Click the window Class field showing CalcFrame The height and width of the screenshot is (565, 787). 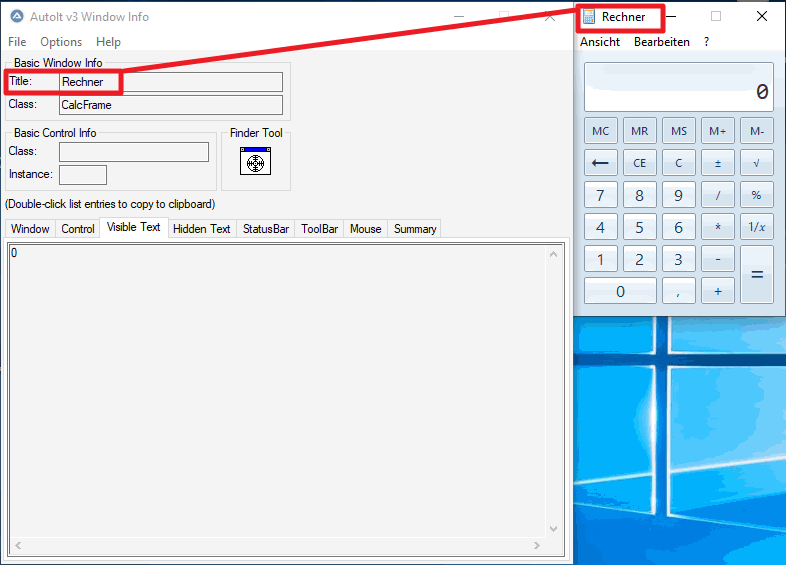[171, 105]
